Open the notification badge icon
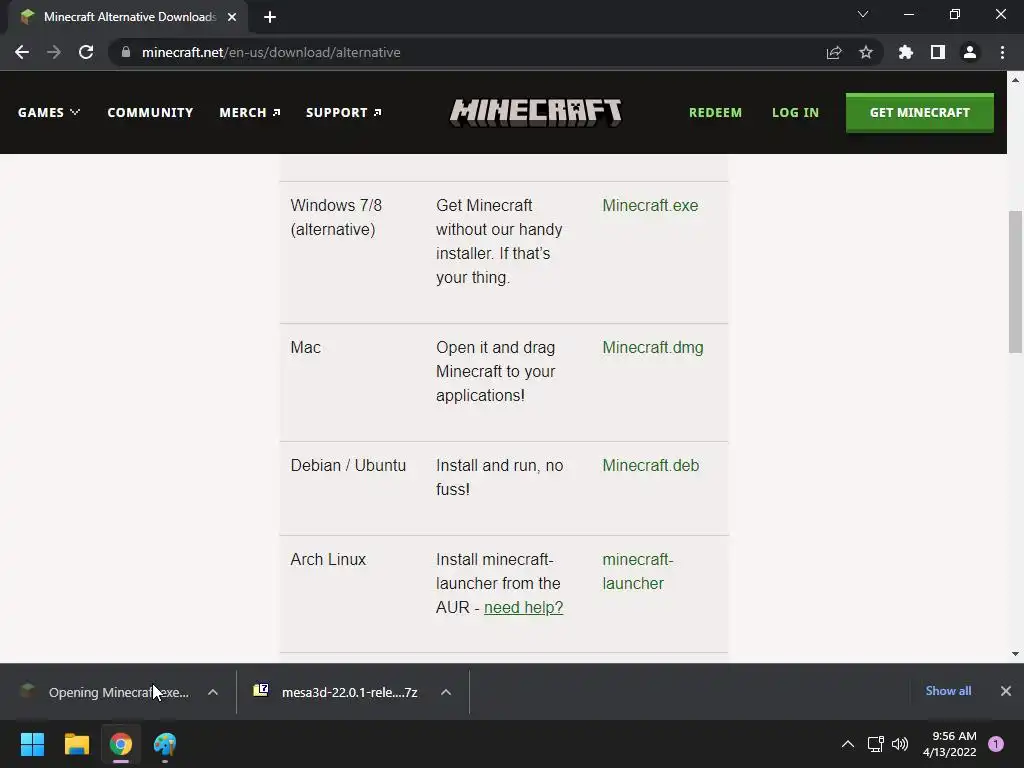 click(996, 744)
